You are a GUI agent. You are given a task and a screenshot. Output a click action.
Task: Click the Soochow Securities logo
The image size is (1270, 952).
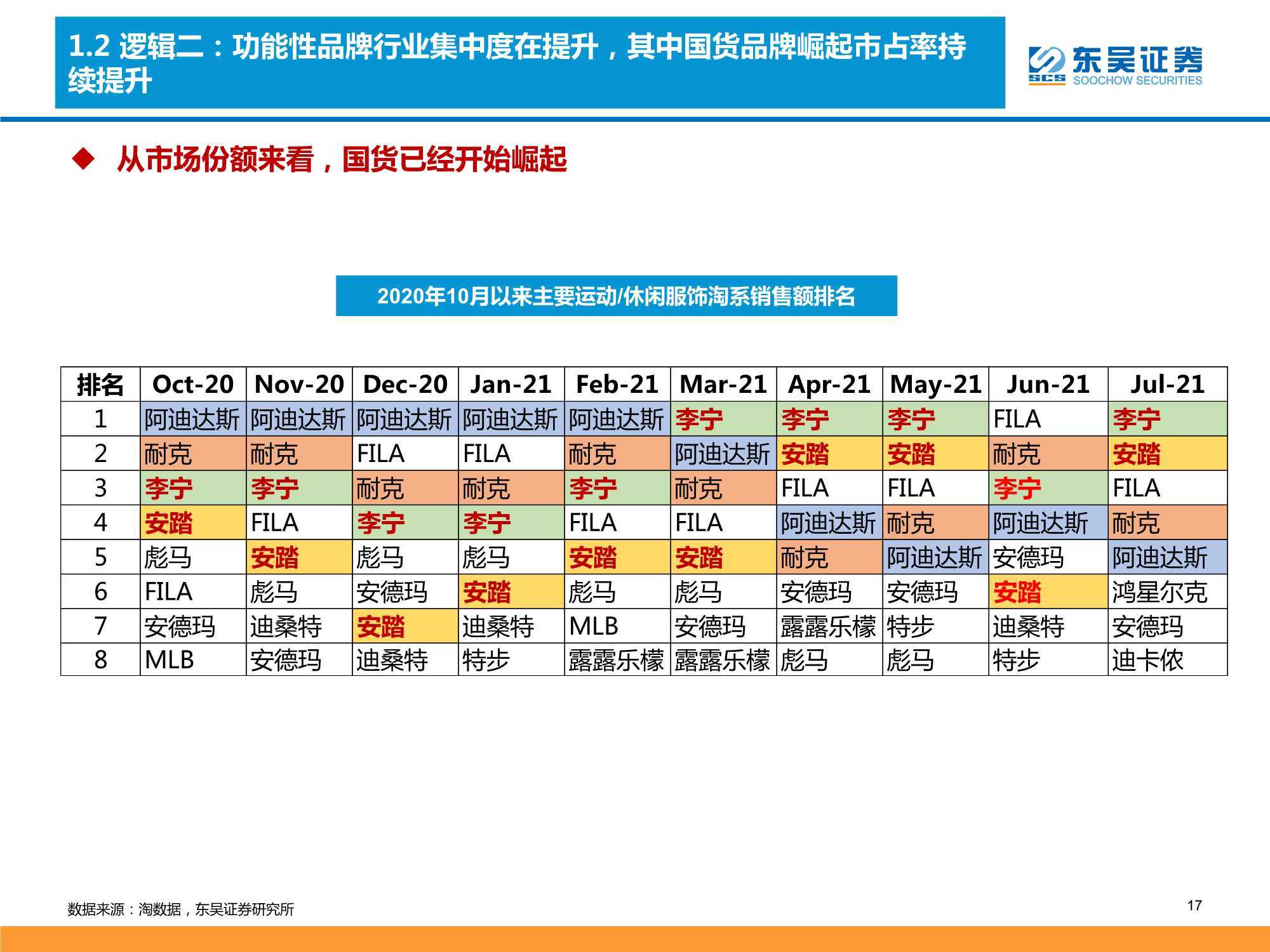1115,65
